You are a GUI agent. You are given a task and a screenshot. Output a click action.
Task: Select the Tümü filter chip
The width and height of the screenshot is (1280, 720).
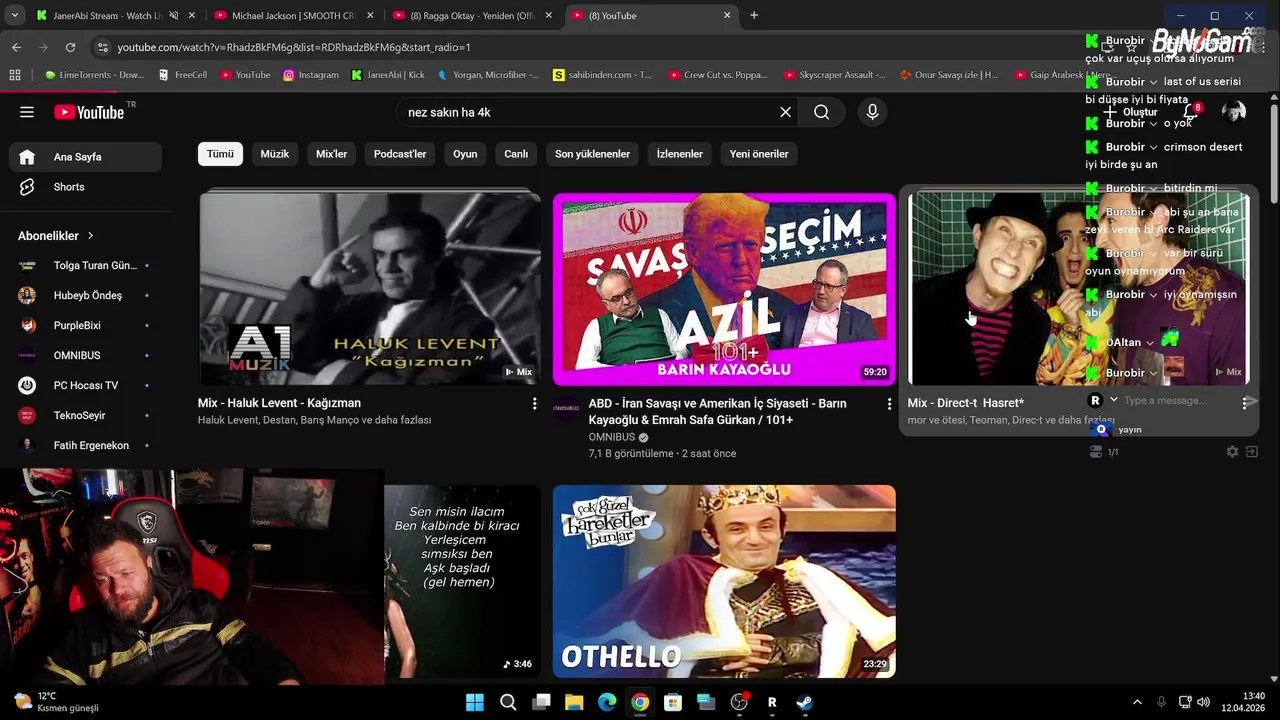pyautogui.click(x=220, y=154)
